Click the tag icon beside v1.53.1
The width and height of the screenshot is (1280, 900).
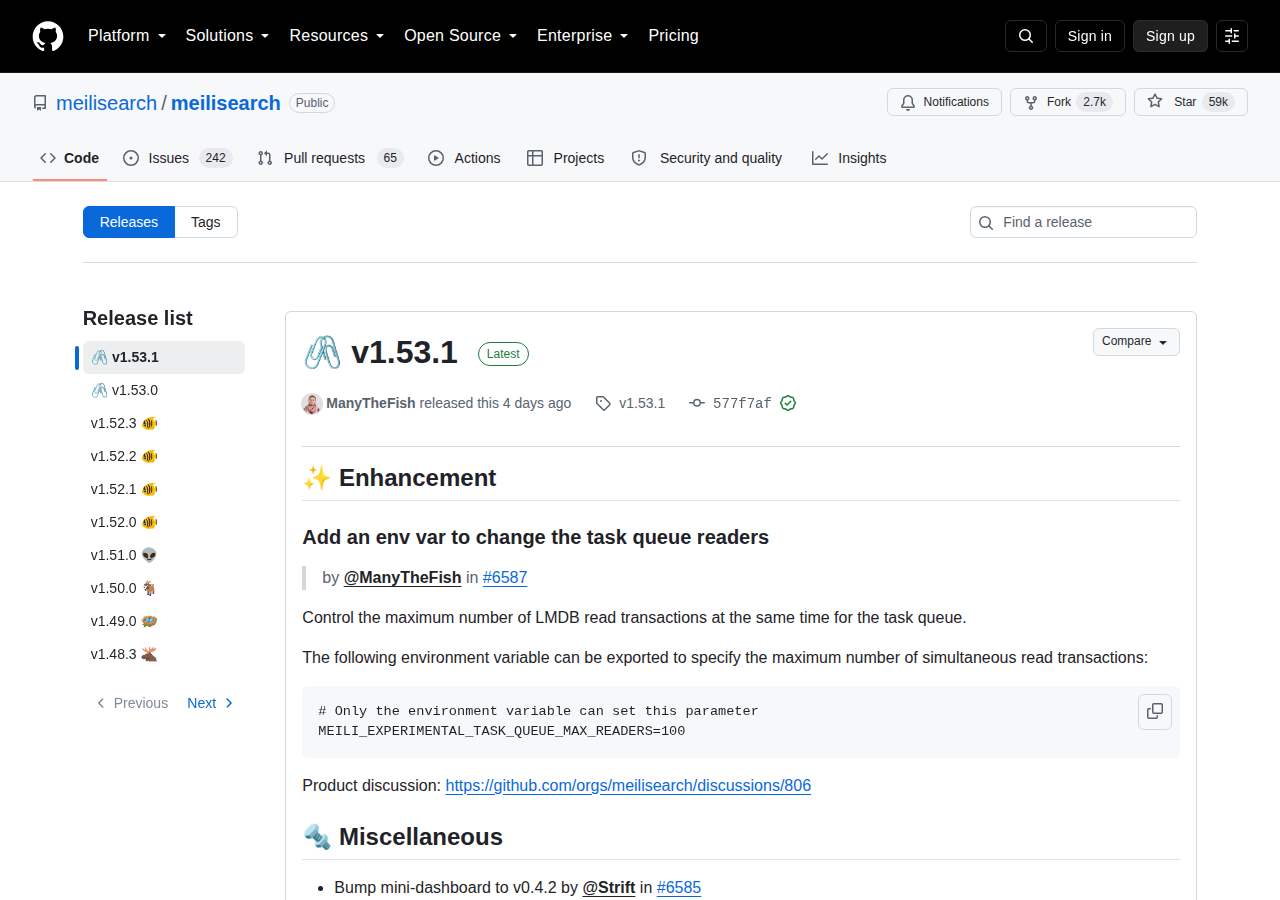(603, 403)
